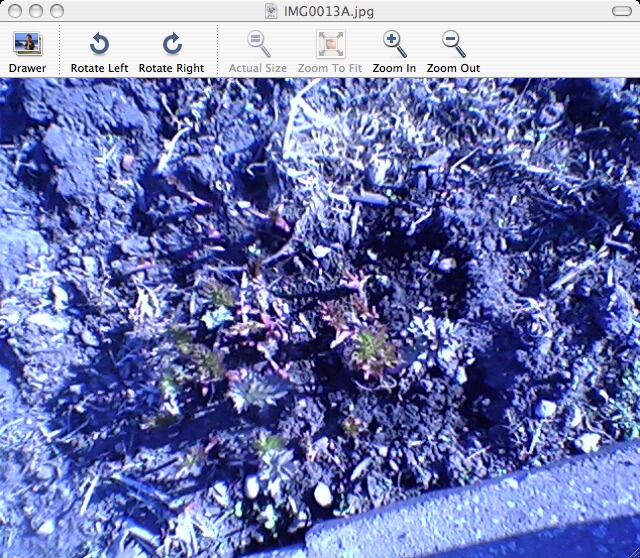This screenshot has width=640, height=558.
Task: Click the Zoom Out magnifier icon
Action: 453,44
